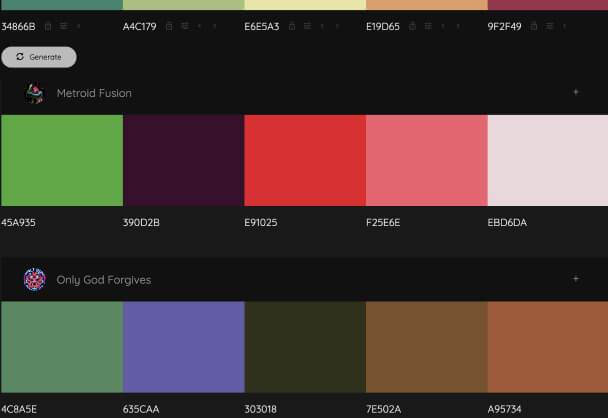Select the purple 635CAA color swatch
This screenshot has height=418, width=608.
tap(183, 347)
